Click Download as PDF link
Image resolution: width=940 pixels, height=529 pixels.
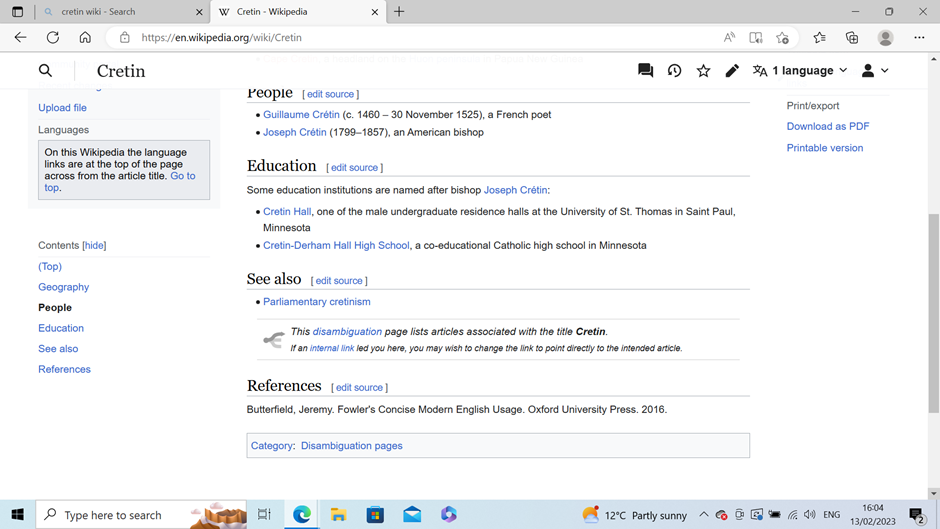pyautogui.click(x=827, y=127)
